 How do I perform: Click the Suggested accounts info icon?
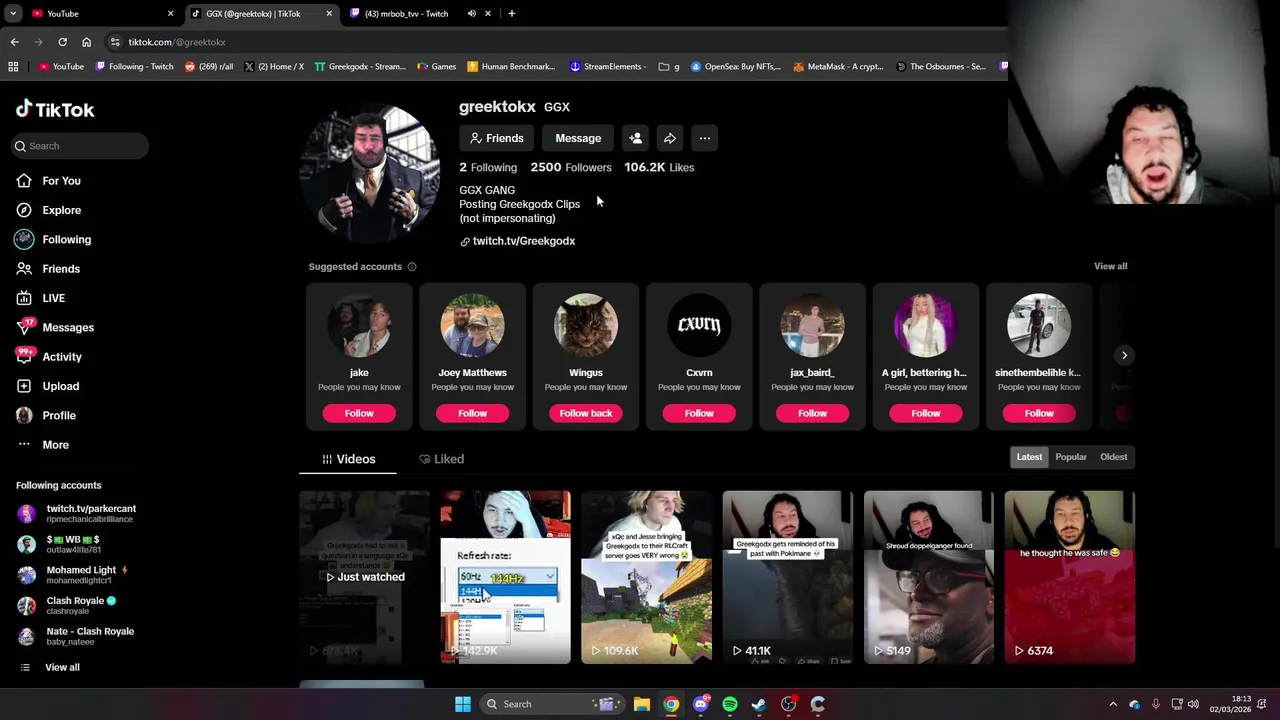[412, 267]
